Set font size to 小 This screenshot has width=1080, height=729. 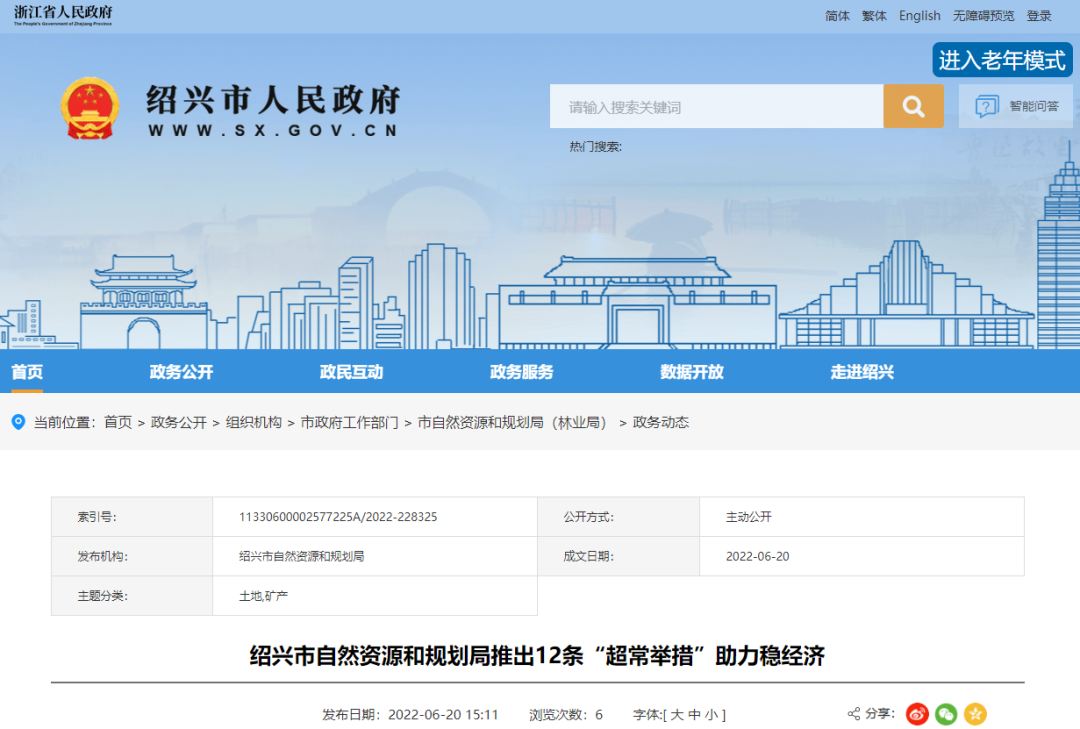[711, 715]
